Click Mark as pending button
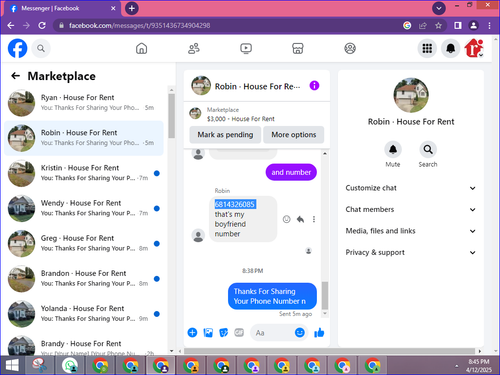This screenshot has width=500, height=375. click(x=225, y=135)
